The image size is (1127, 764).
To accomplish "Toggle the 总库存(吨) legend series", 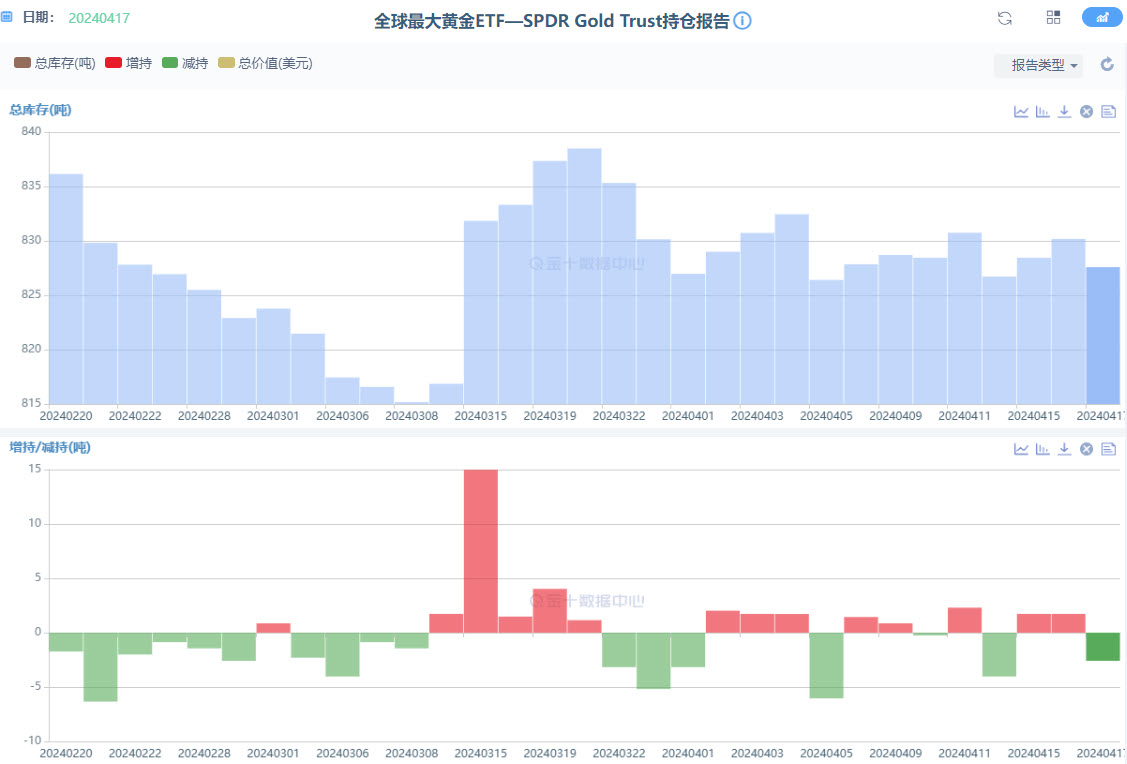I will 55,63.
